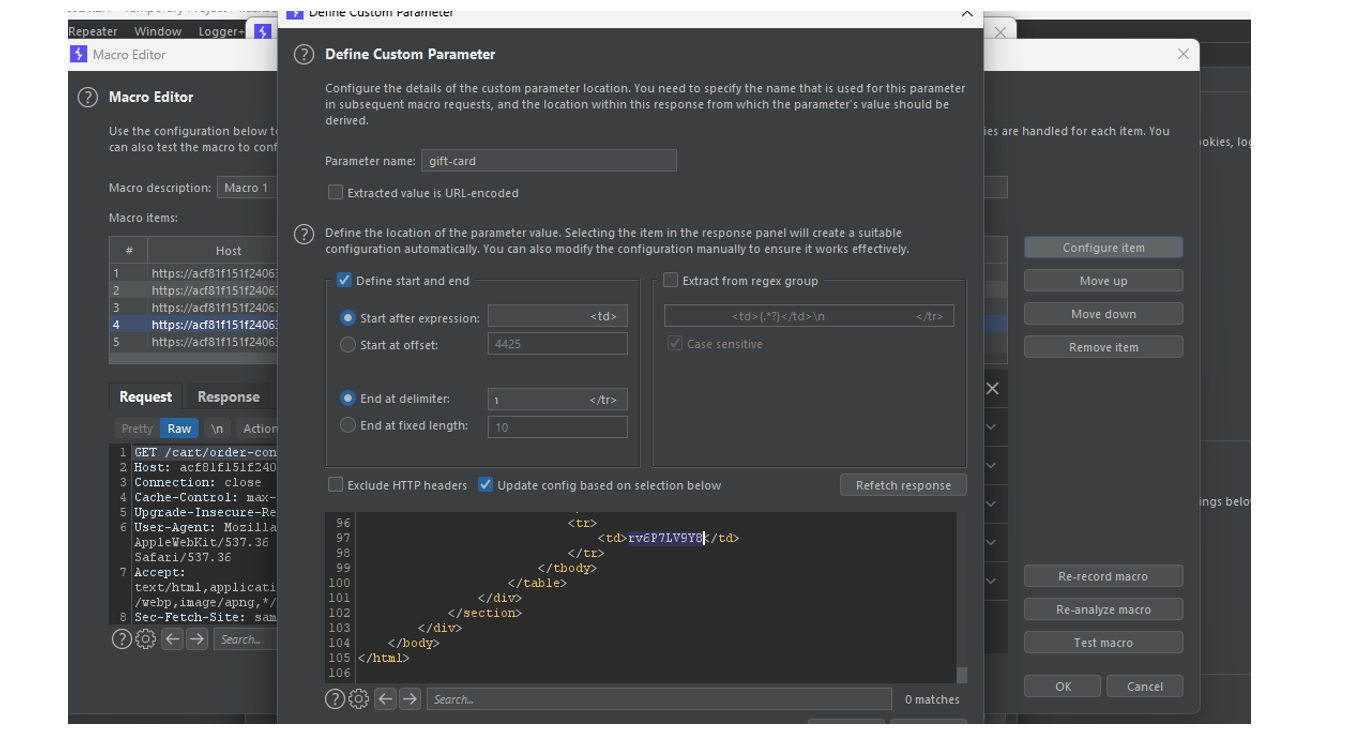Click the help icon beside the parameter location description

click(x=304, y=234)
